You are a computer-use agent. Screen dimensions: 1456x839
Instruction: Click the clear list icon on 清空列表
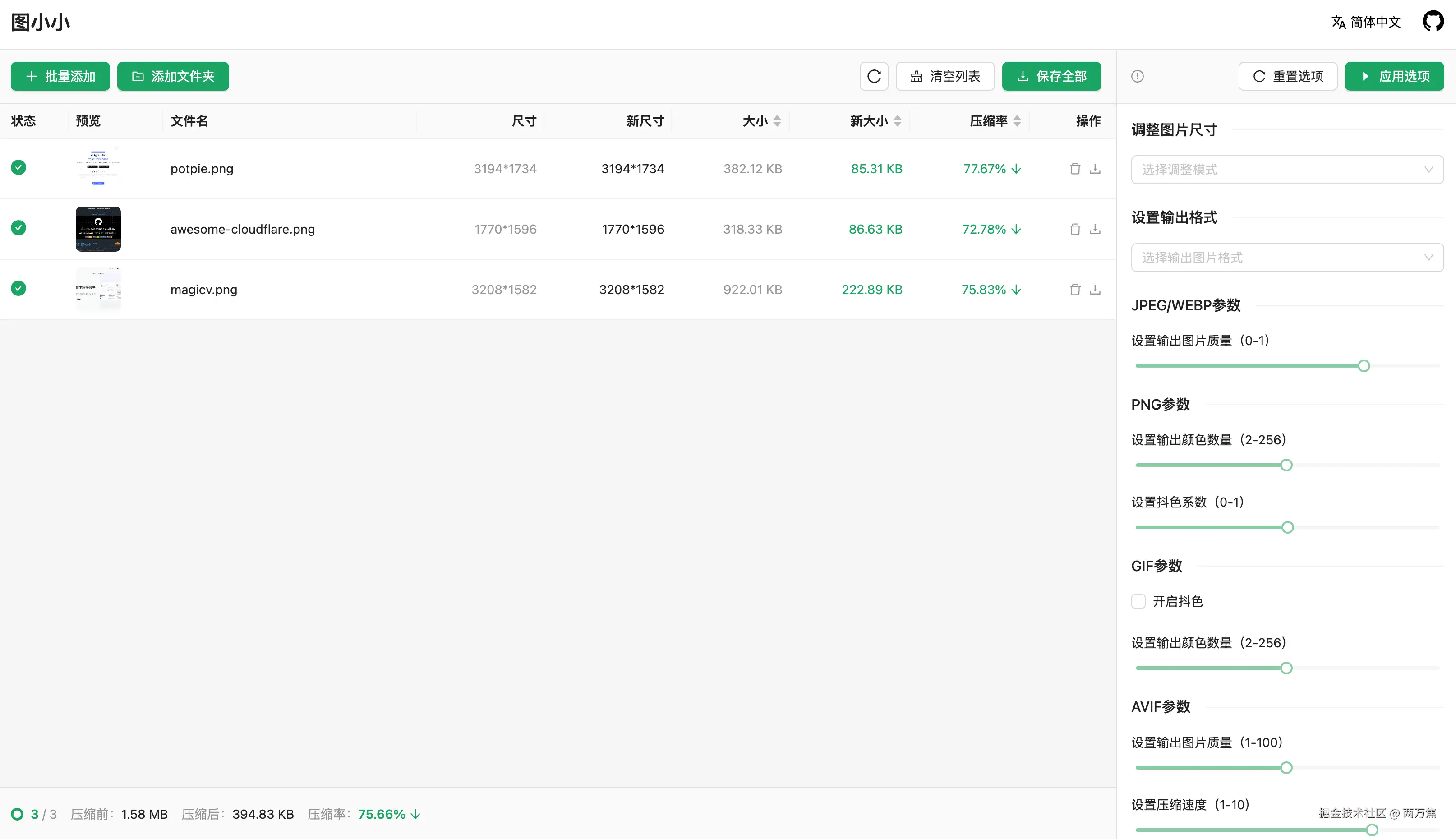click(917, 76)
